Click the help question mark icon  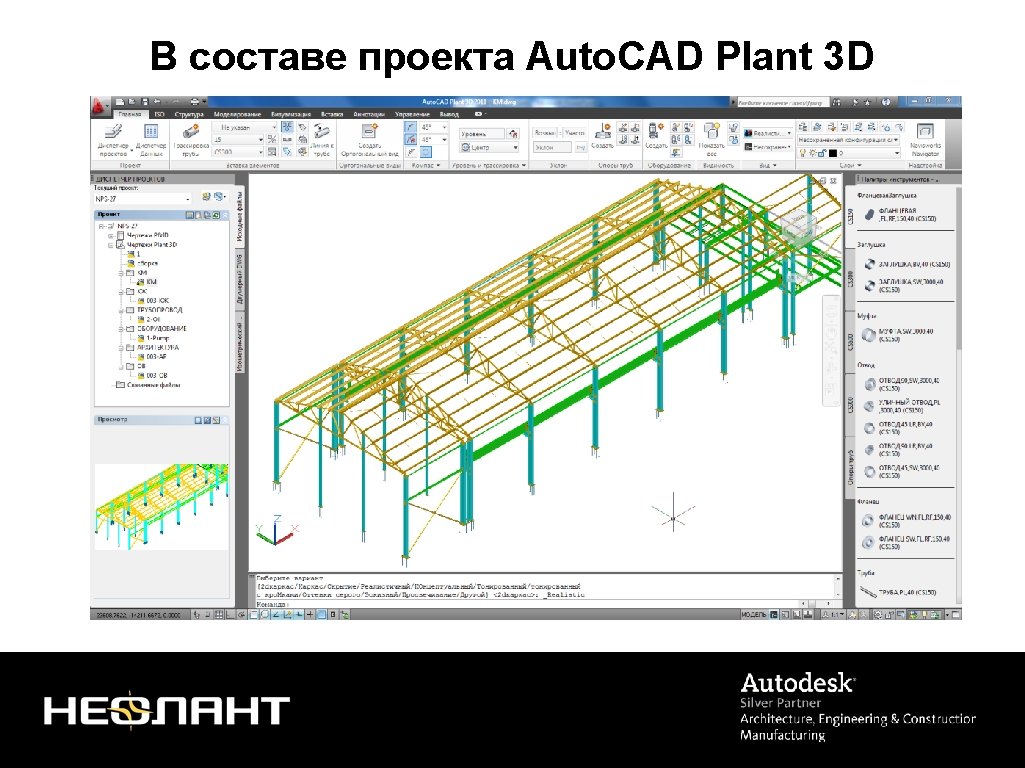click(886, 103)
